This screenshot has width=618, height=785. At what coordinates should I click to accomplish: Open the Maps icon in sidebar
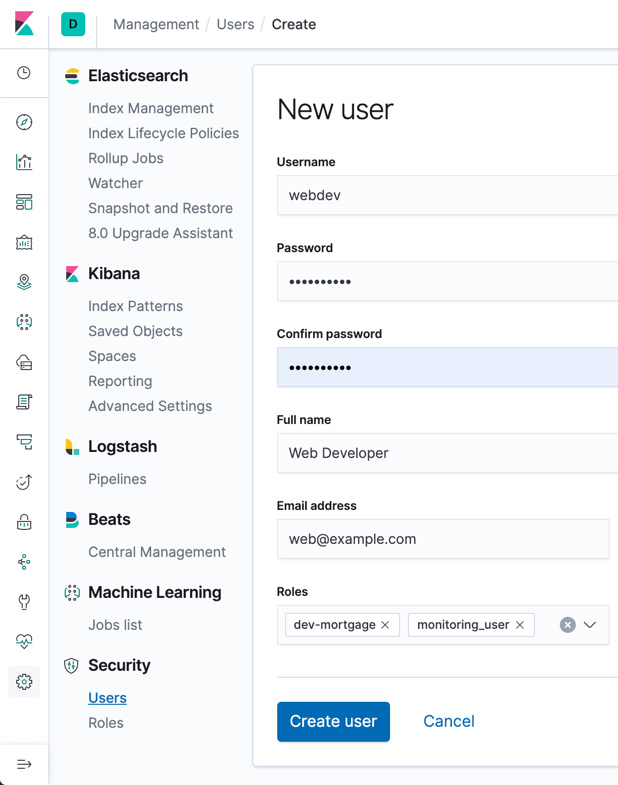(24, 282)
